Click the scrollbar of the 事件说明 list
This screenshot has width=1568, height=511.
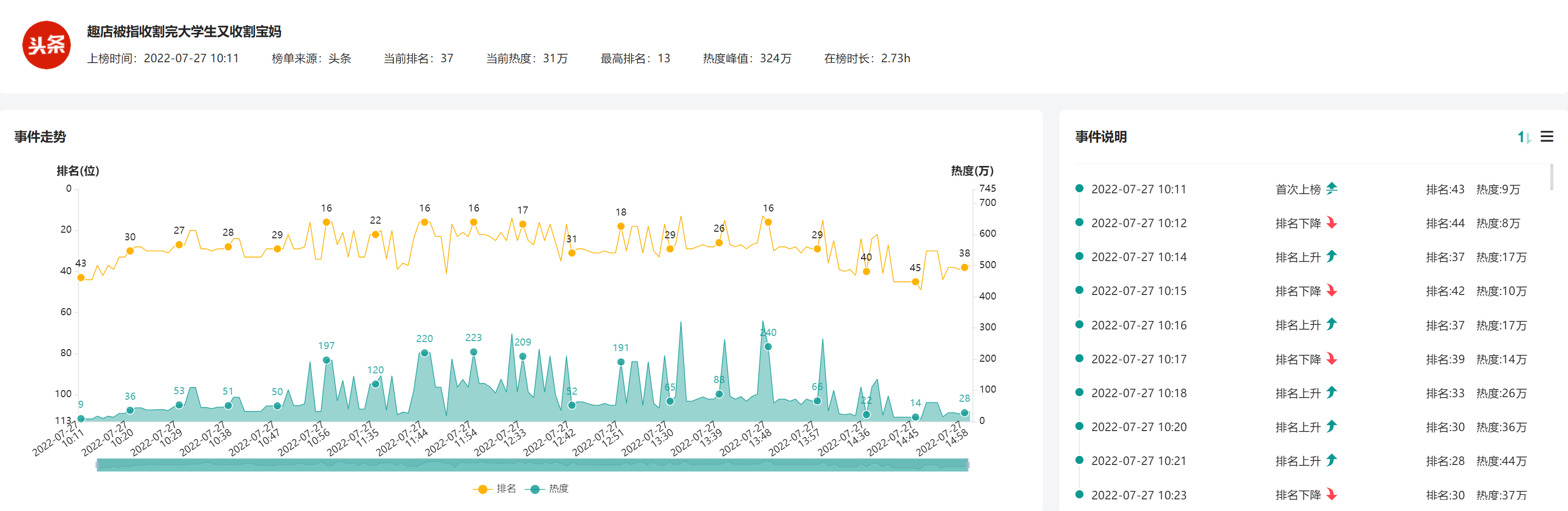[1552, 178]
